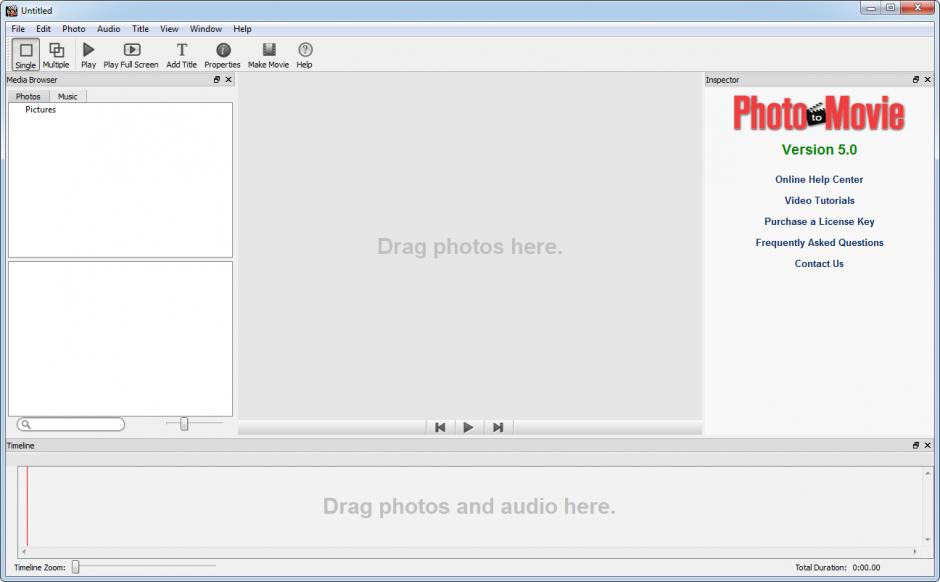Image resolution: width=940 pixels, height=582 pixels.
Task: Close the Timeline panel
Action: pyautogui.click(x=927, y=445)
